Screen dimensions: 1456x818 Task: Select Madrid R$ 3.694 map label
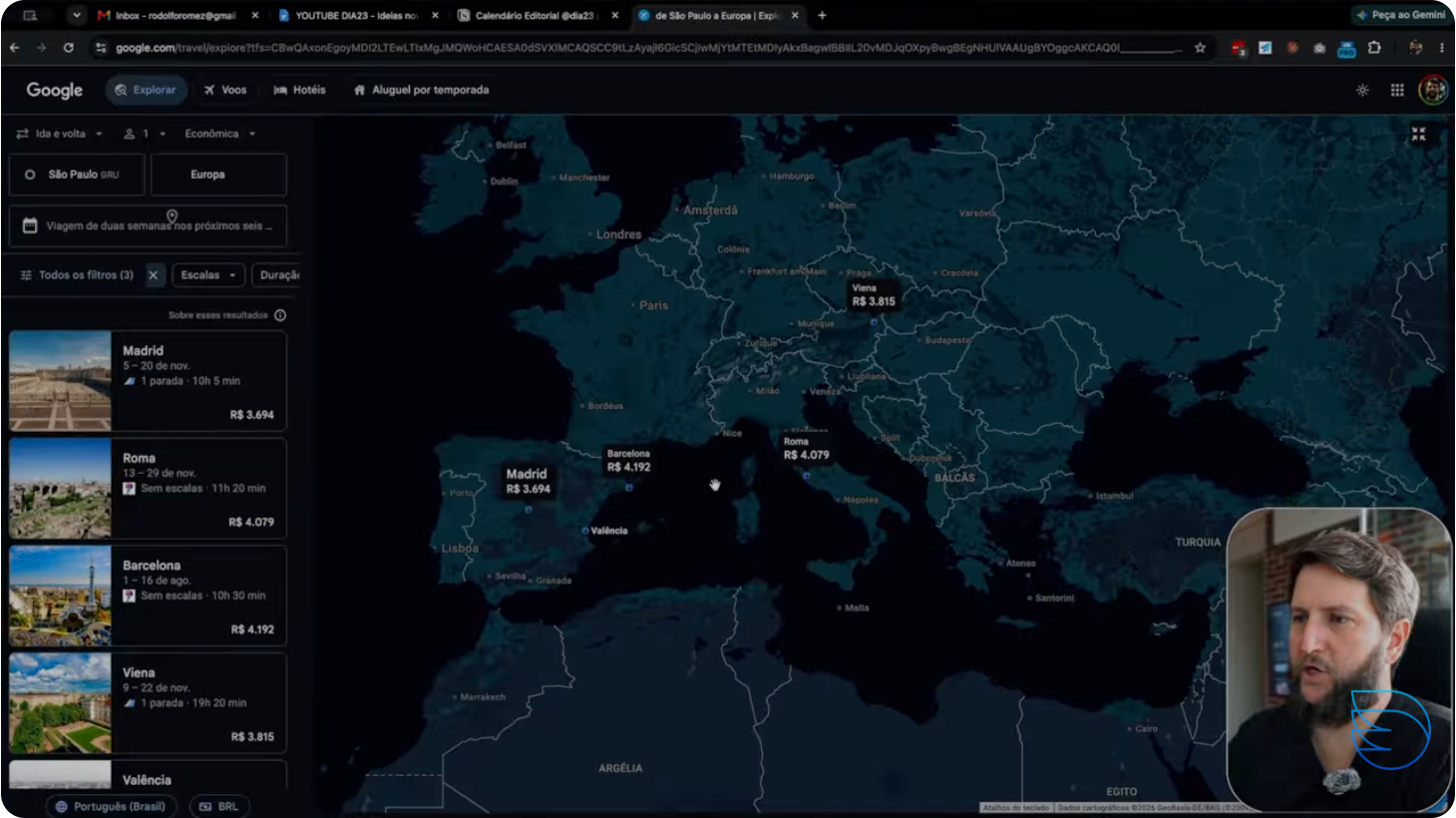(528, 481)
